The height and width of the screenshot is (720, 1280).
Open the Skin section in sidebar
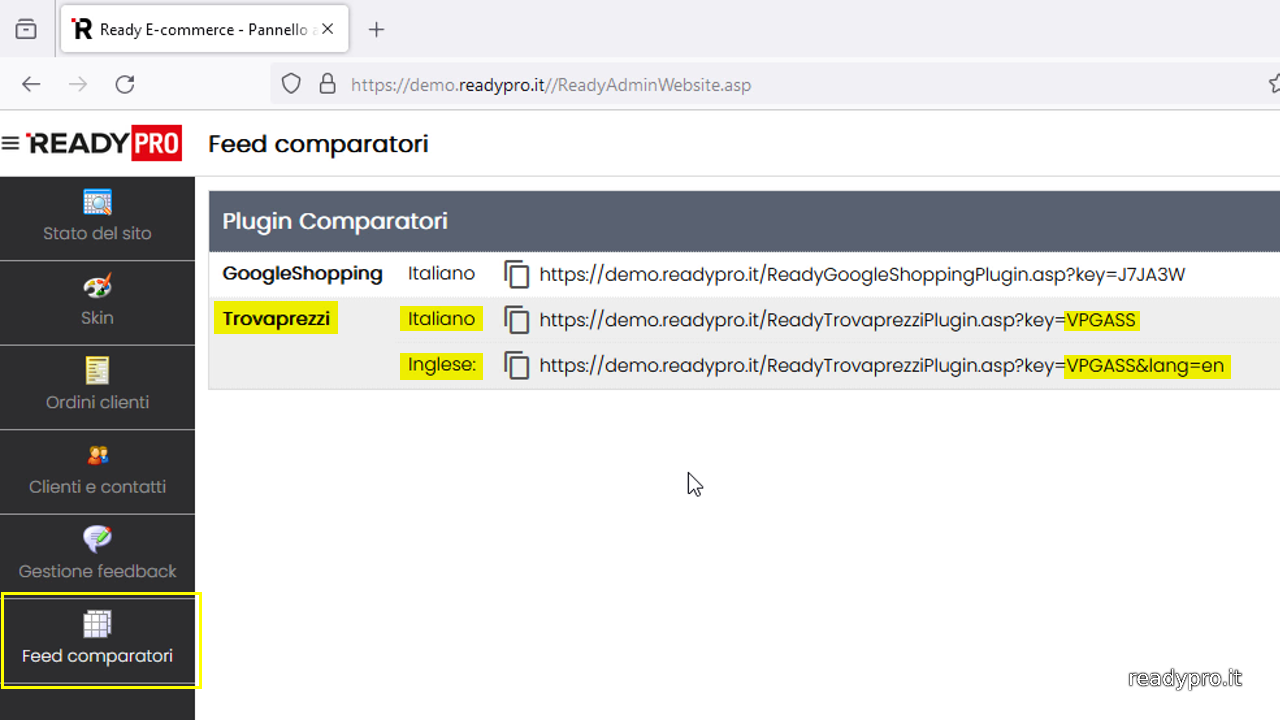(x=97, y=303)
